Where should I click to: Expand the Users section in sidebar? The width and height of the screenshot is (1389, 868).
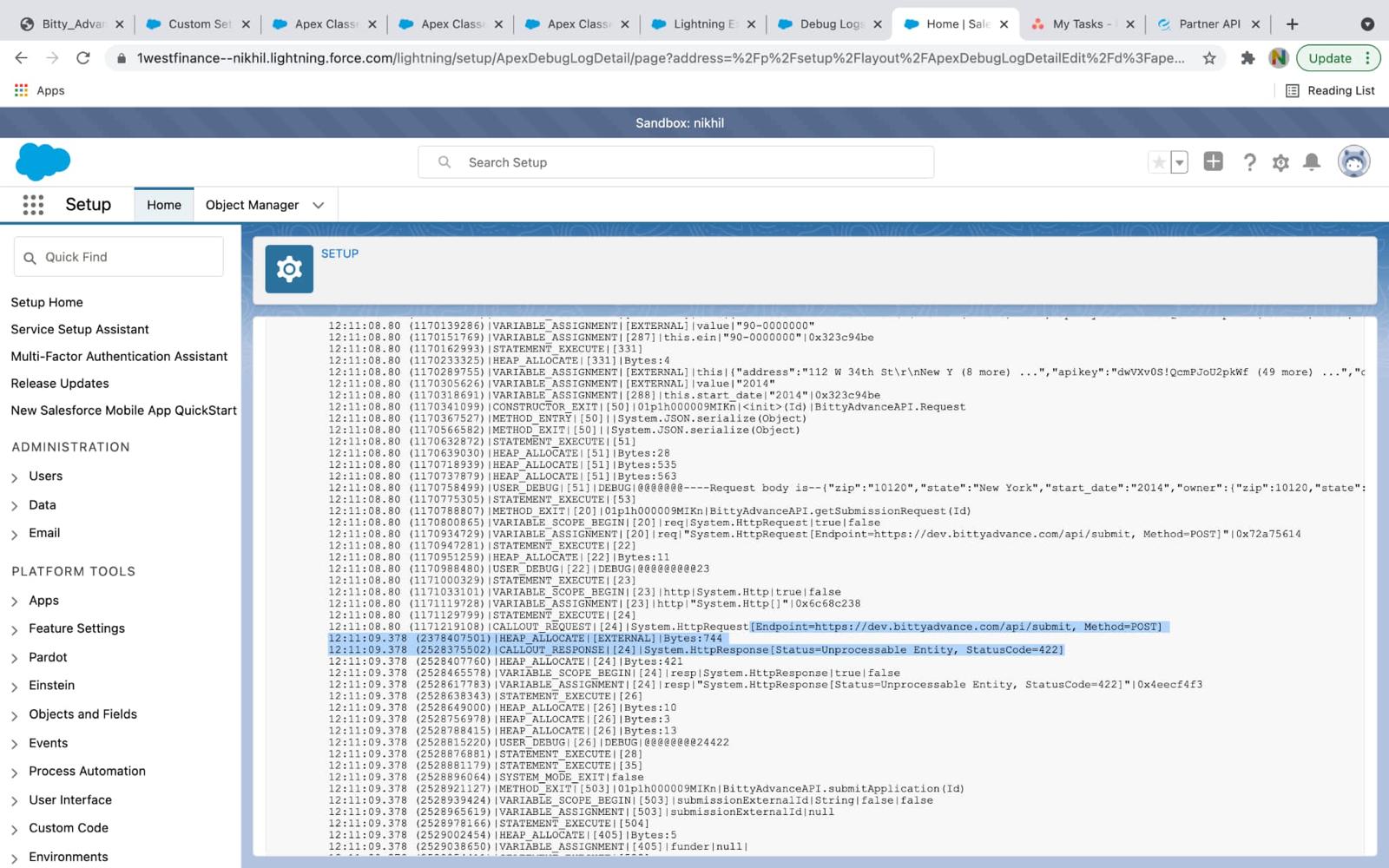[15, 477]
